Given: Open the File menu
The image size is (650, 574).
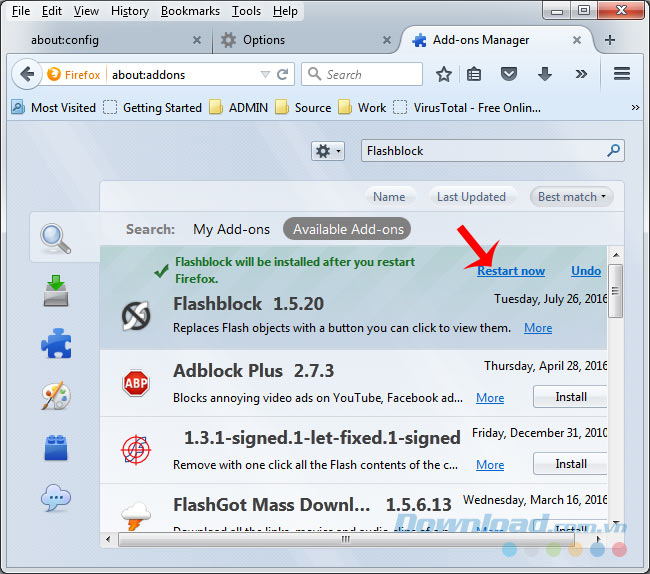Looking at the screenshot, I should (x=21, y=11).
